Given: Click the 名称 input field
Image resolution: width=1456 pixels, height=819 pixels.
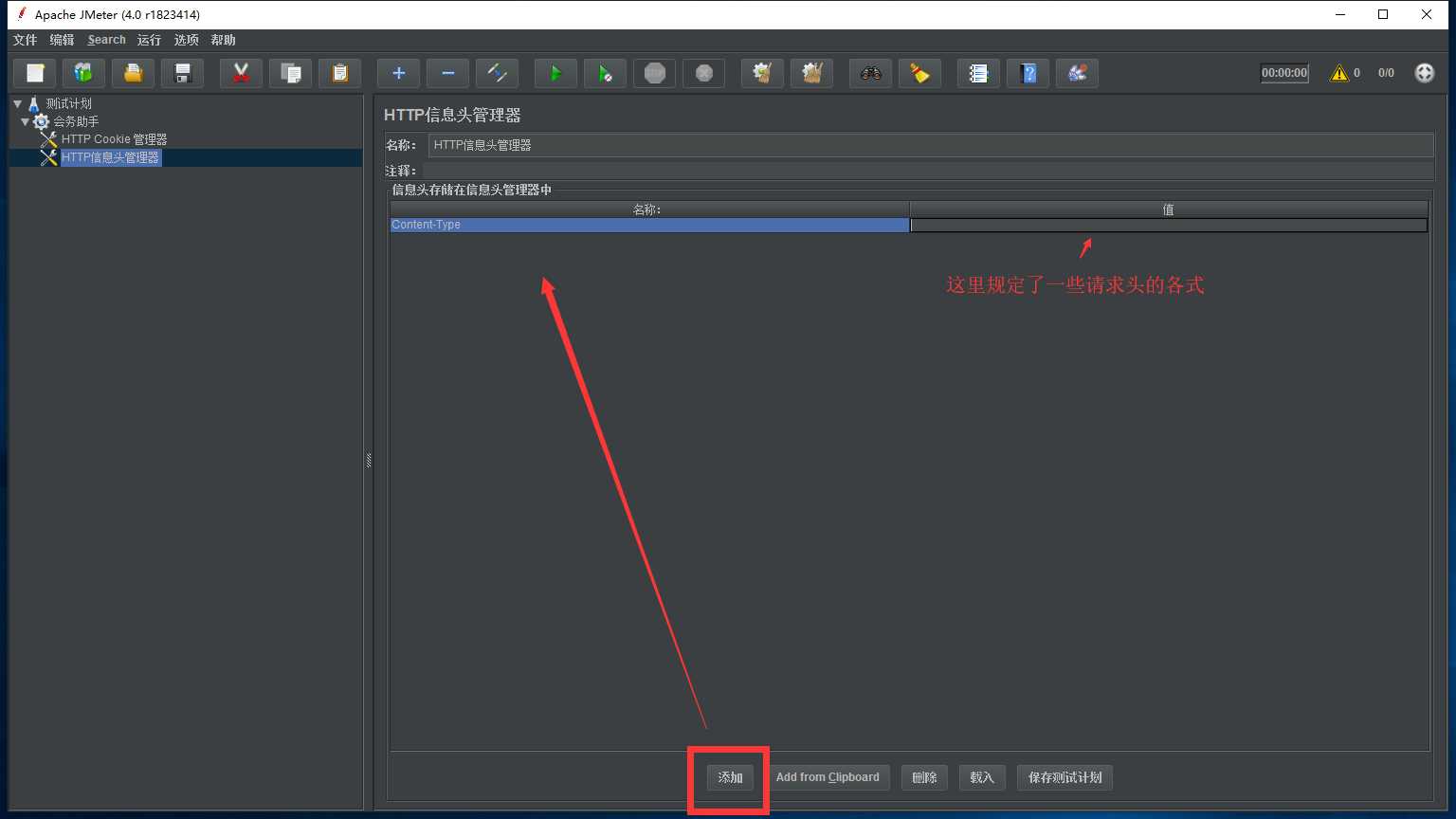Looking at the screenshot, I should (x=931, y=145).
